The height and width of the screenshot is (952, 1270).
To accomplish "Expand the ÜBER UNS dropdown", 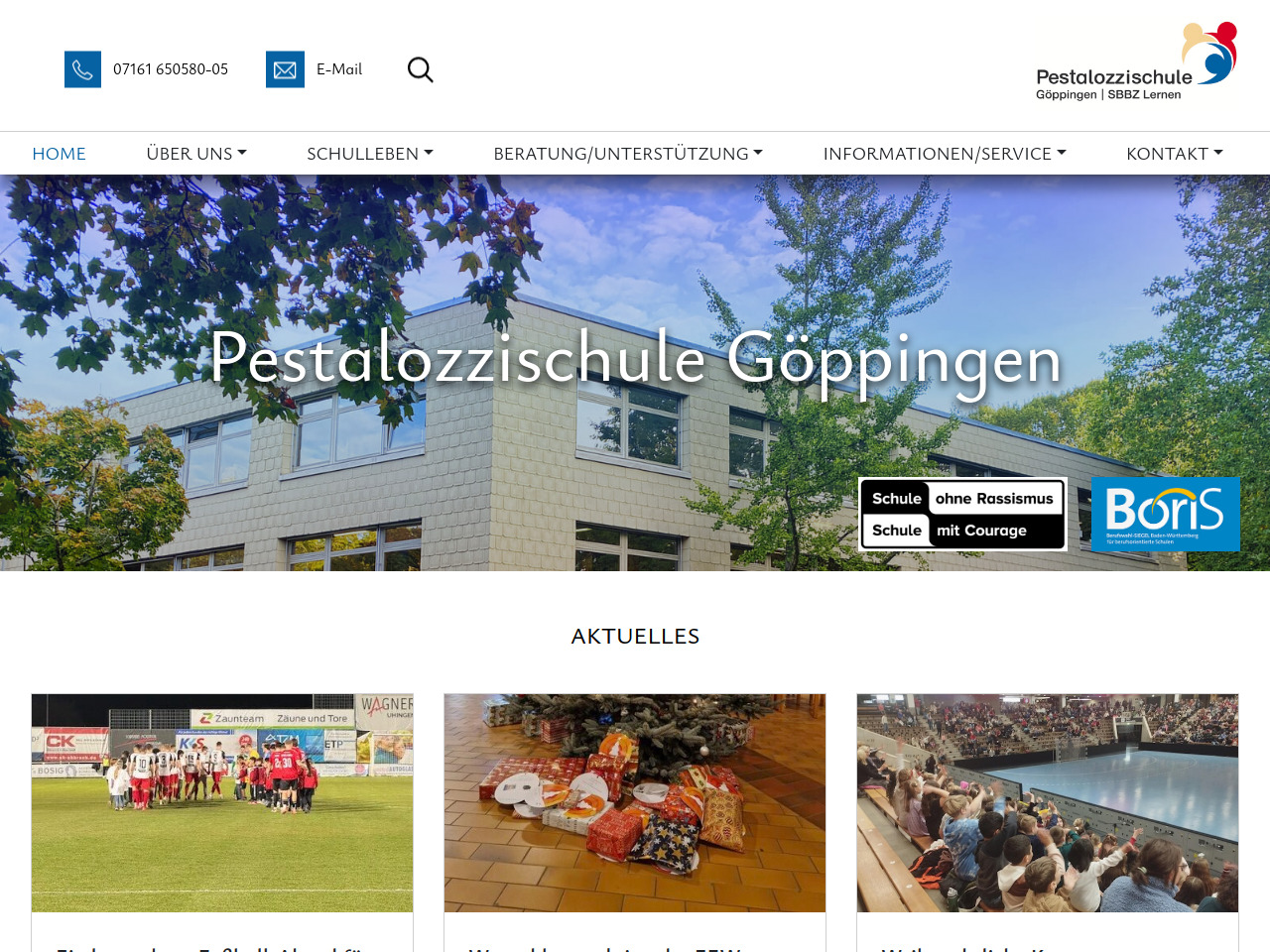I will point(196,154).
